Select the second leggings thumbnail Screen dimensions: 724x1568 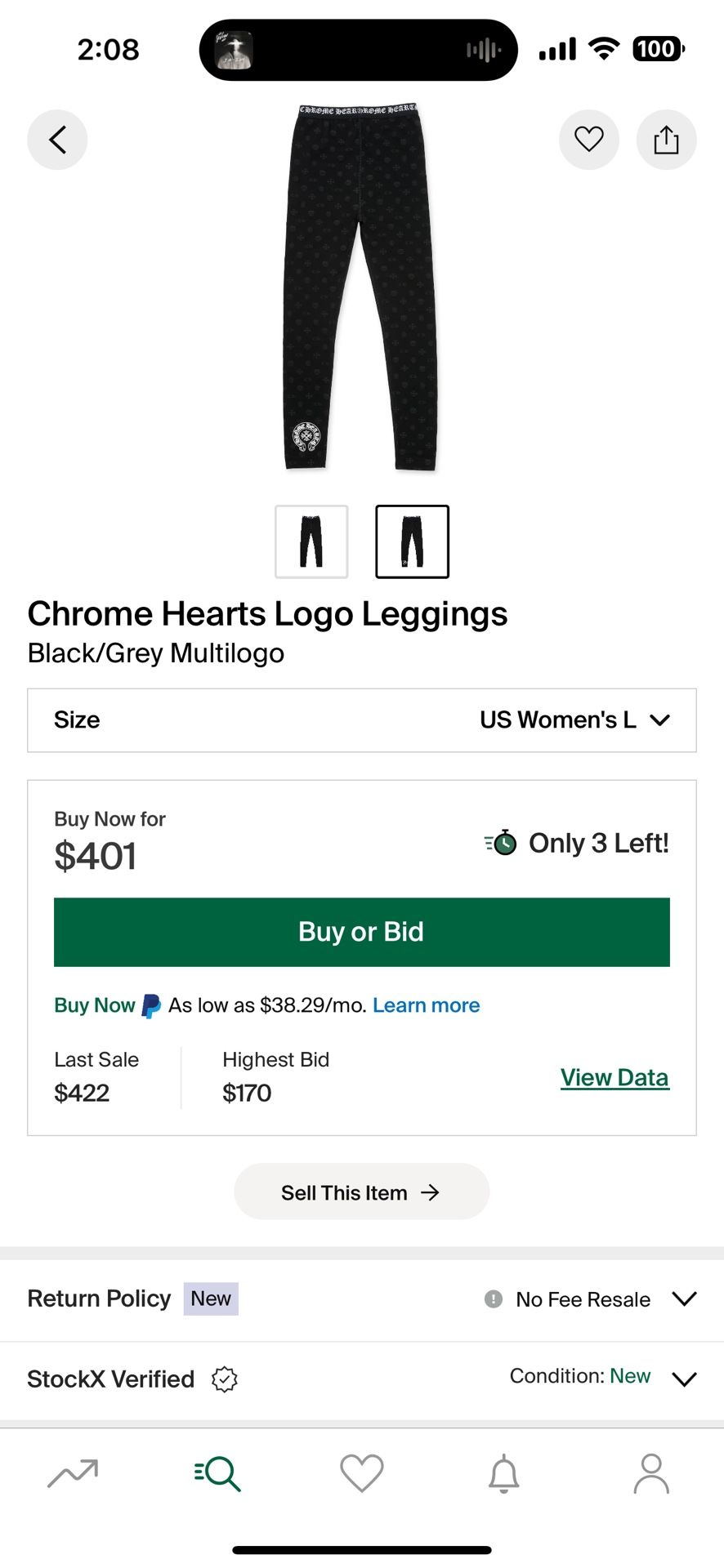coord(412,541)
